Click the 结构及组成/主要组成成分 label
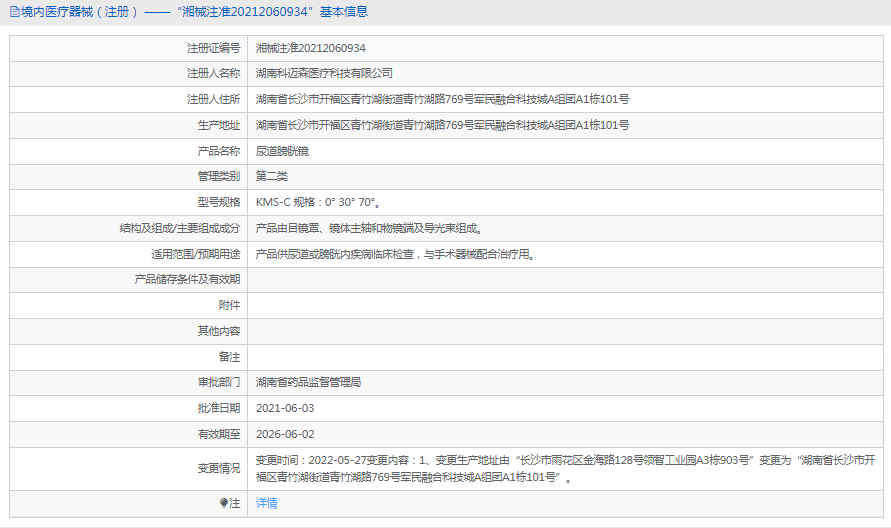891x528 pixels. click(180, 228)
